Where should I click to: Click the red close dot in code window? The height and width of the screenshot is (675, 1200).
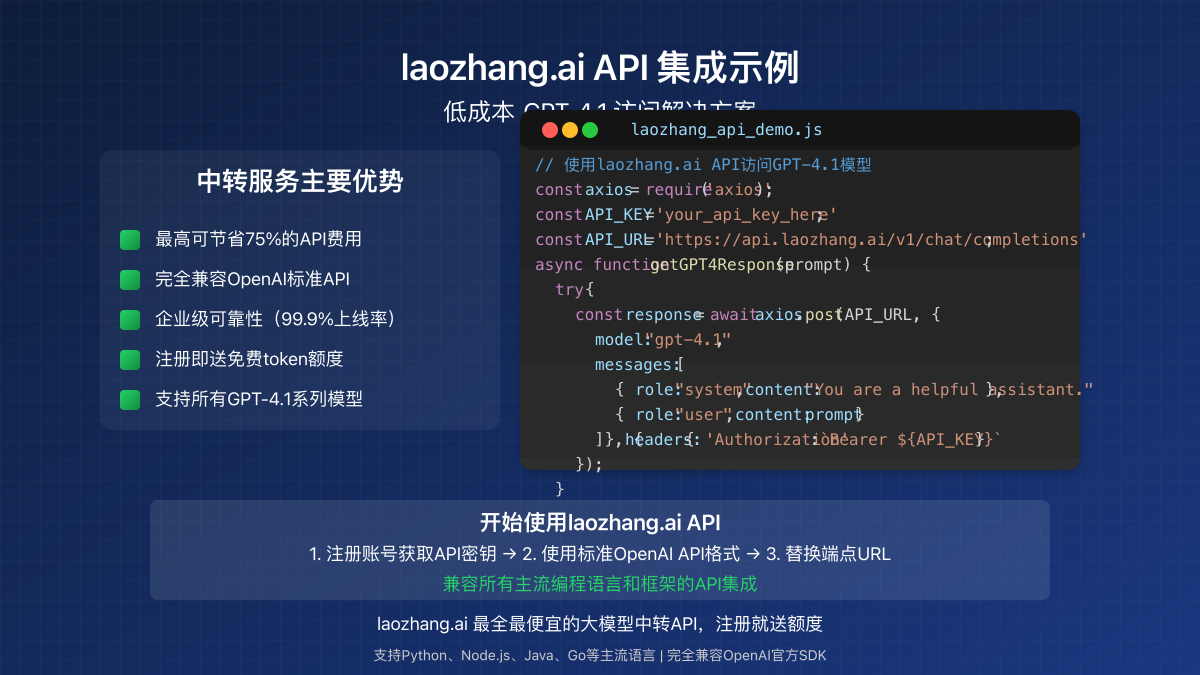point(550,130)
